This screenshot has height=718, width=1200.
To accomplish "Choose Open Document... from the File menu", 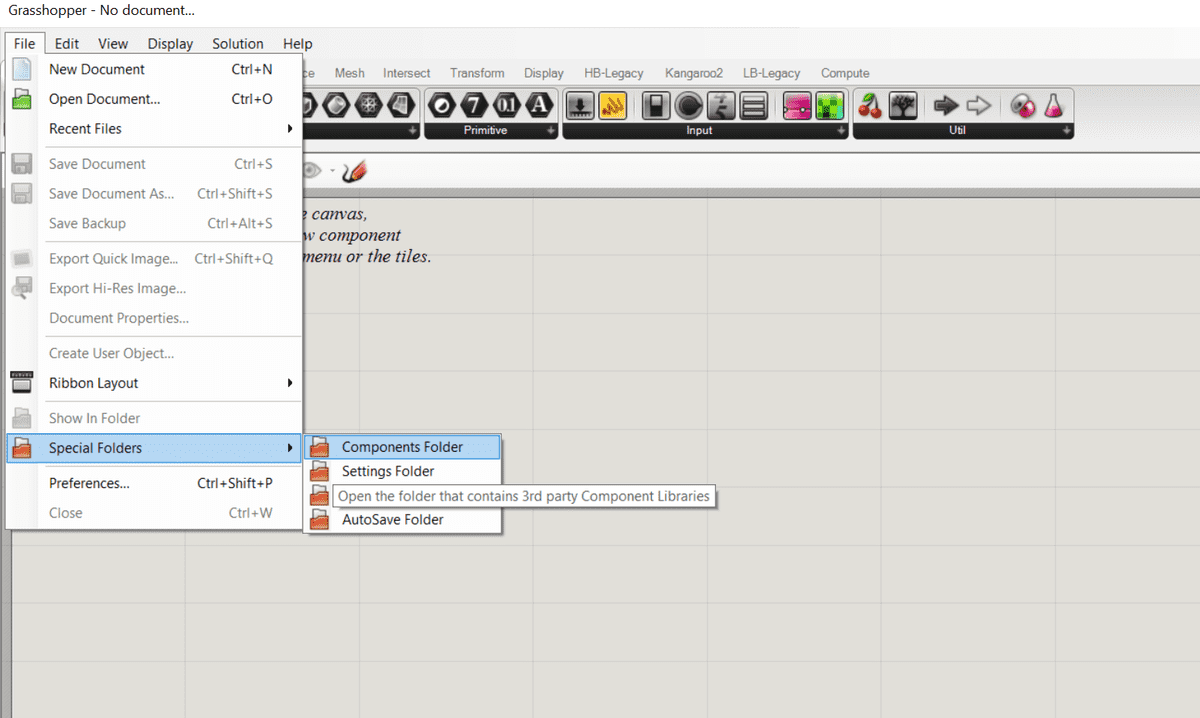I will [154, 99].
